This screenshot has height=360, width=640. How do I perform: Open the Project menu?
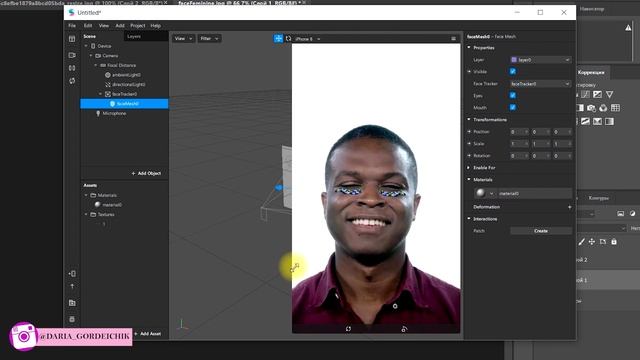click(138, 25)
